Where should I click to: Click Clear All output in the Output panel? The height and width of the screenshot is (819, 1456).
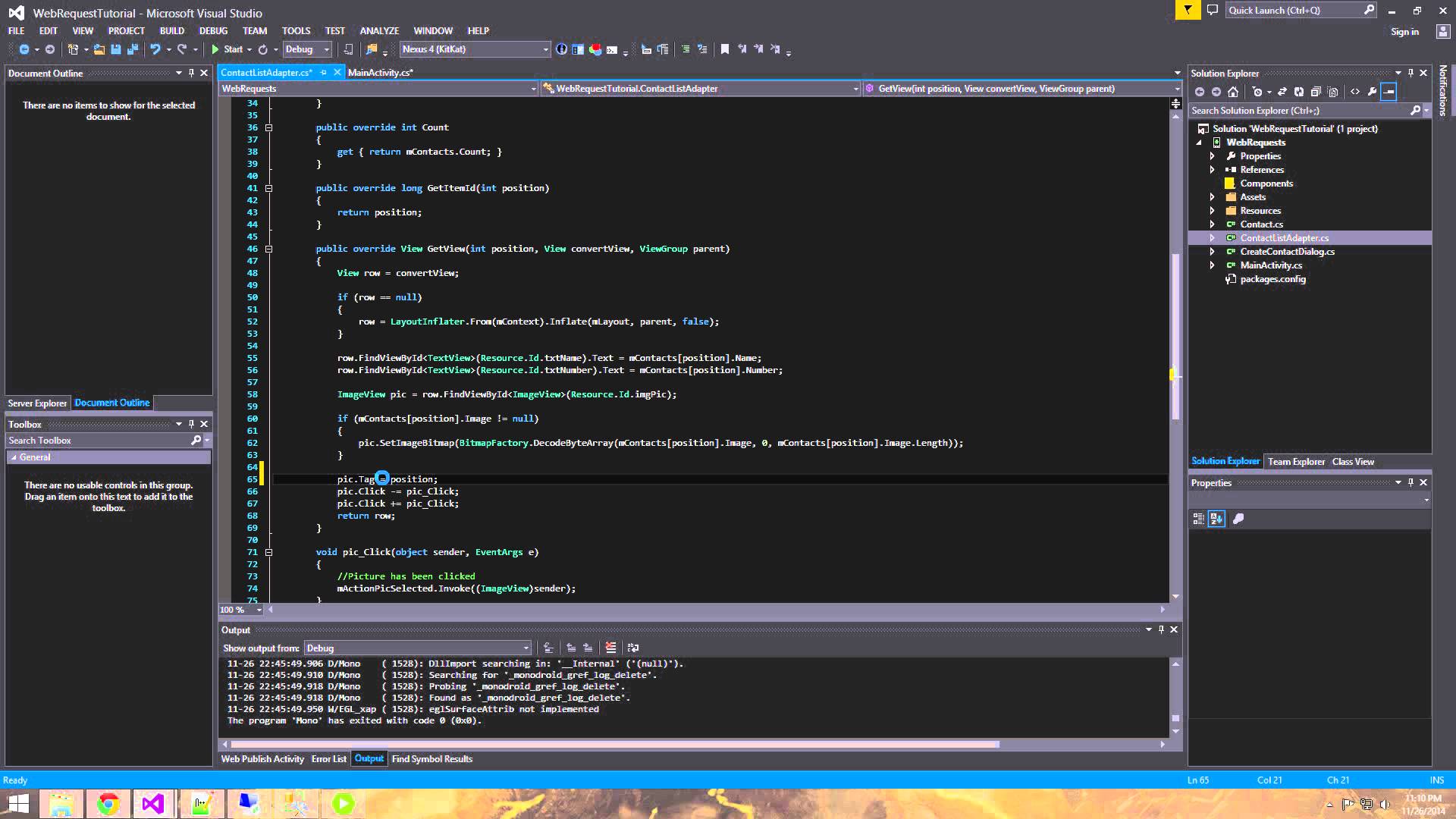coord(611,647)
